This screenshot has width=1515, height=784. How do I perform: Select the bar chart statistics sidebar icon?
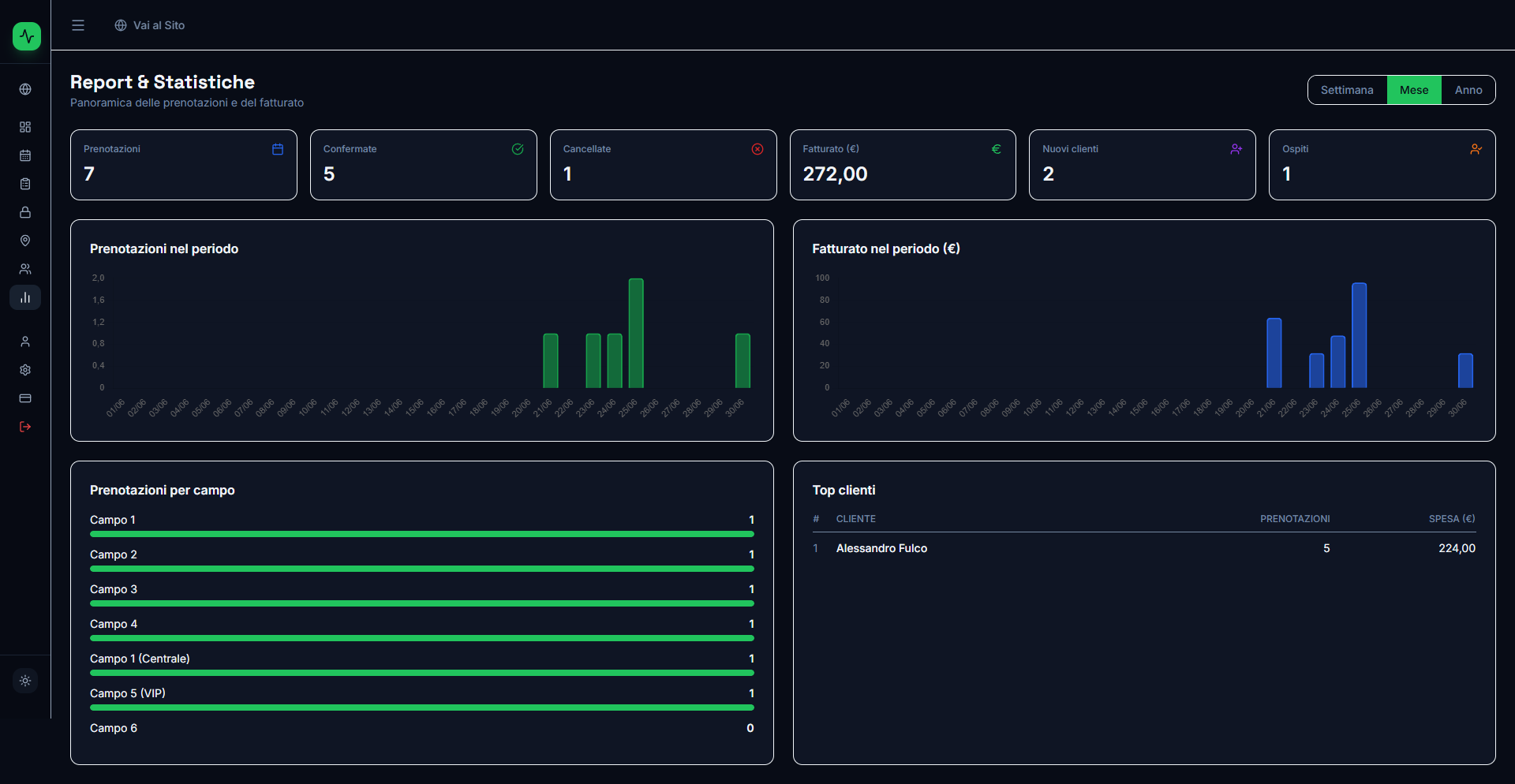coord(25,297)
